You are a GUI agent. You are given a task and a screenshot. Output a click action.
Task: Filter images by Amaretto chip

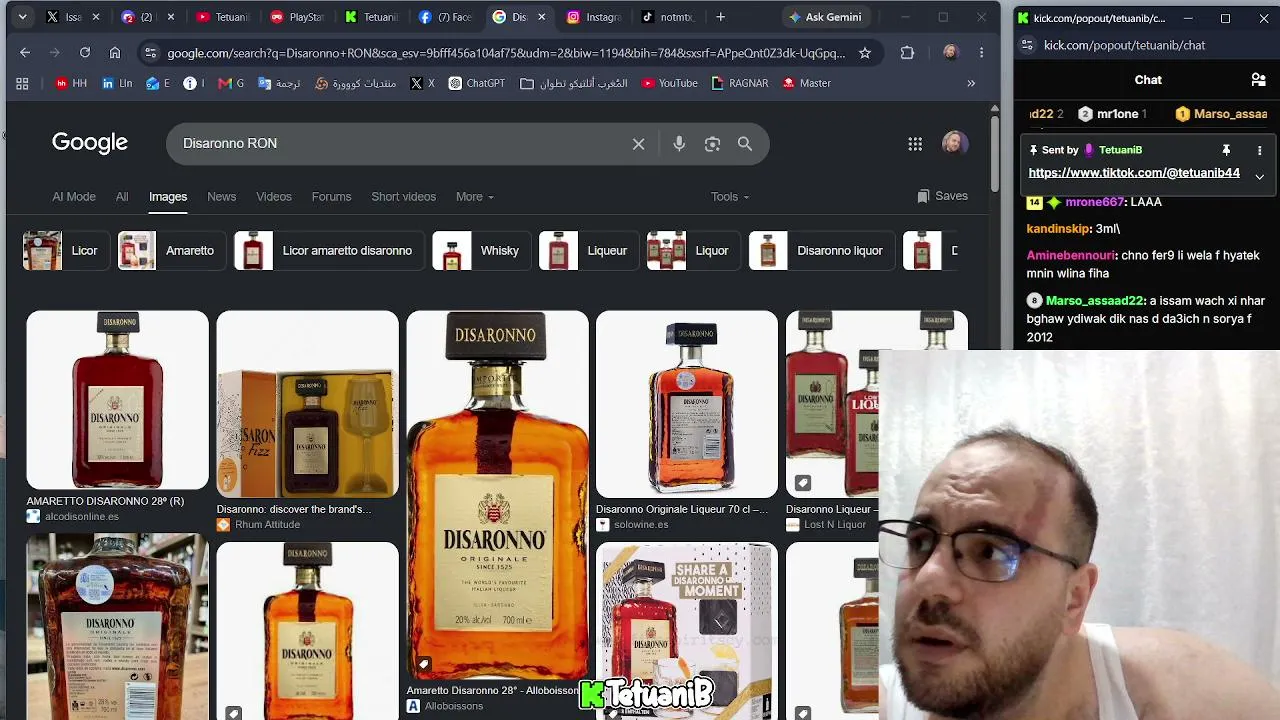point(170,251)
